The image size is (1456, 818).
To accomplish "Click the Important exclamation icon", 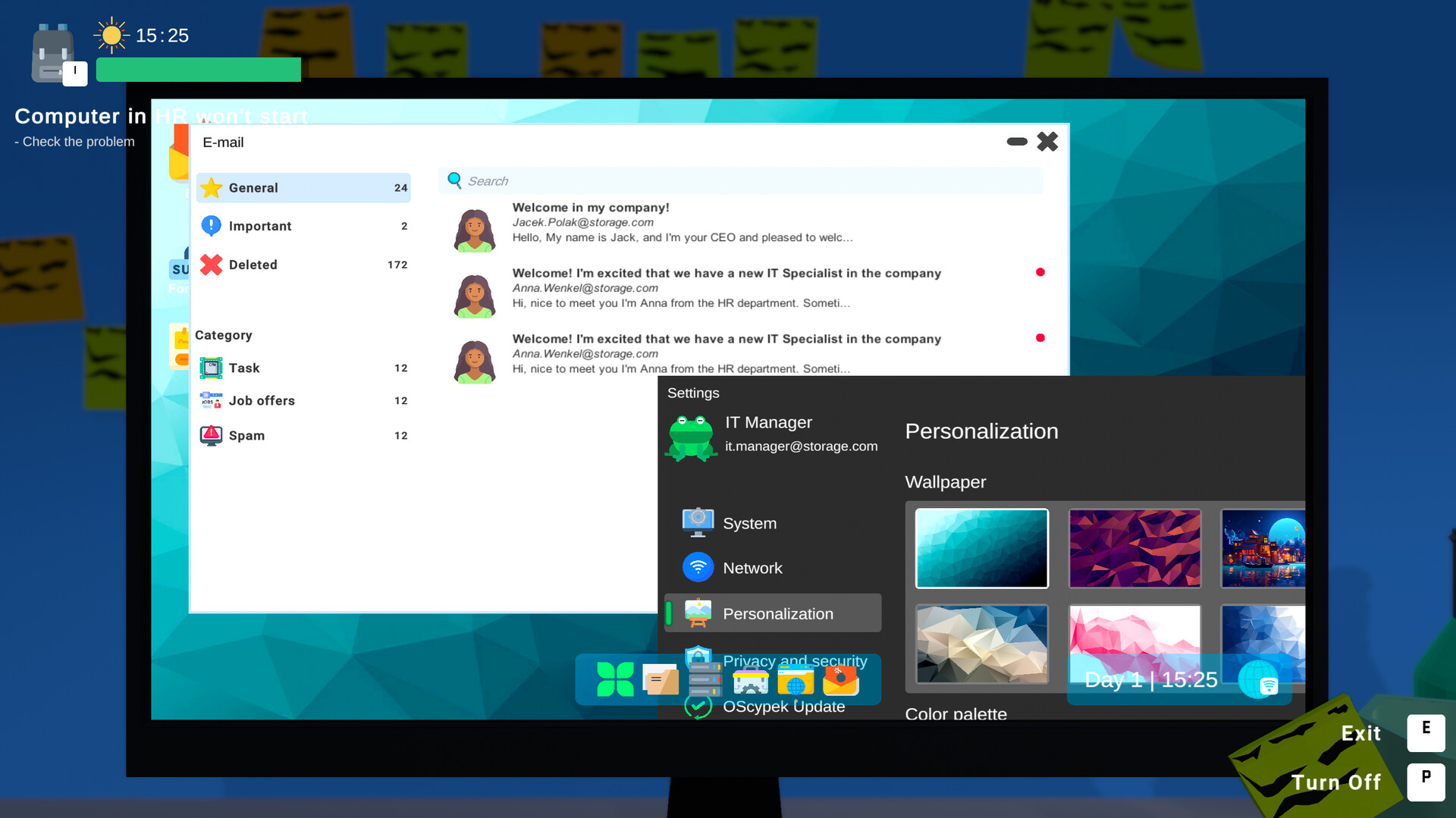I will pos(211,226).
